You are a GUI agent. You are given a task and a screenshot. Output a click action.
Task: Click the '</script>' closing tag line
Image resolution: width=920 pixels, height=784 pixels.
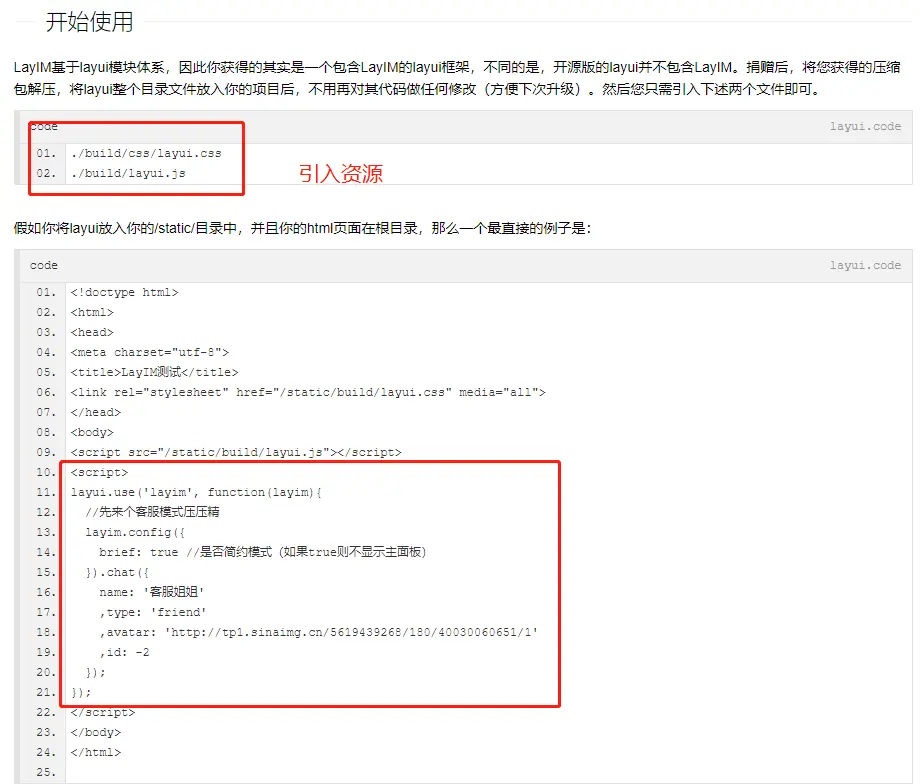click(103, 712)
